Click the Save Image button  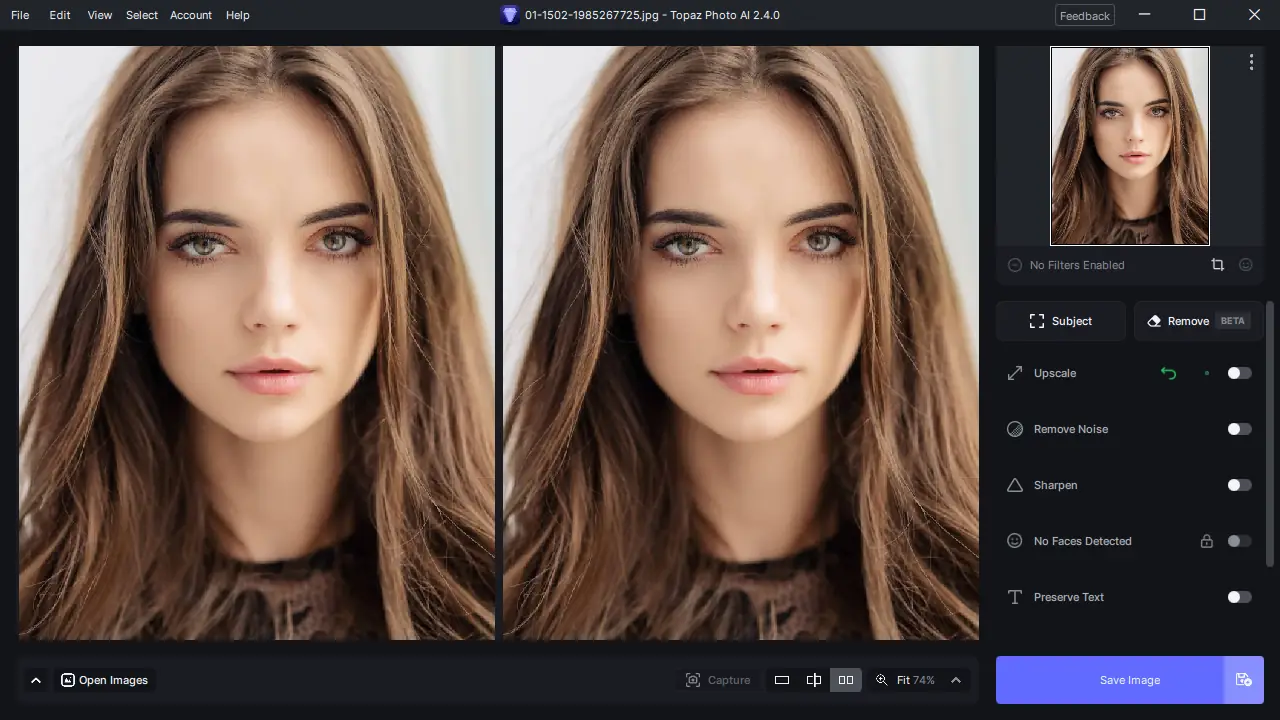coord(1110,680)
